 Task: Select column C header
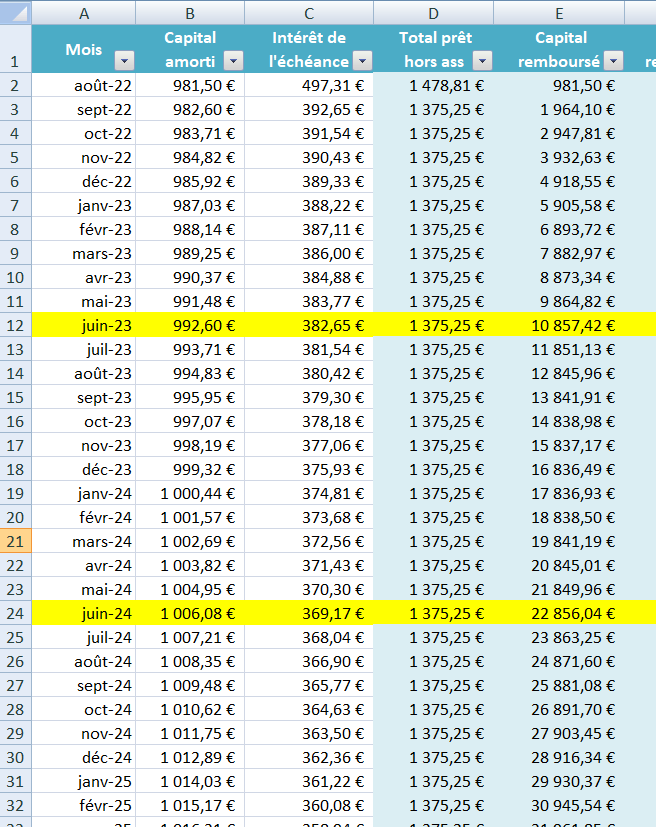coord(309,13)
